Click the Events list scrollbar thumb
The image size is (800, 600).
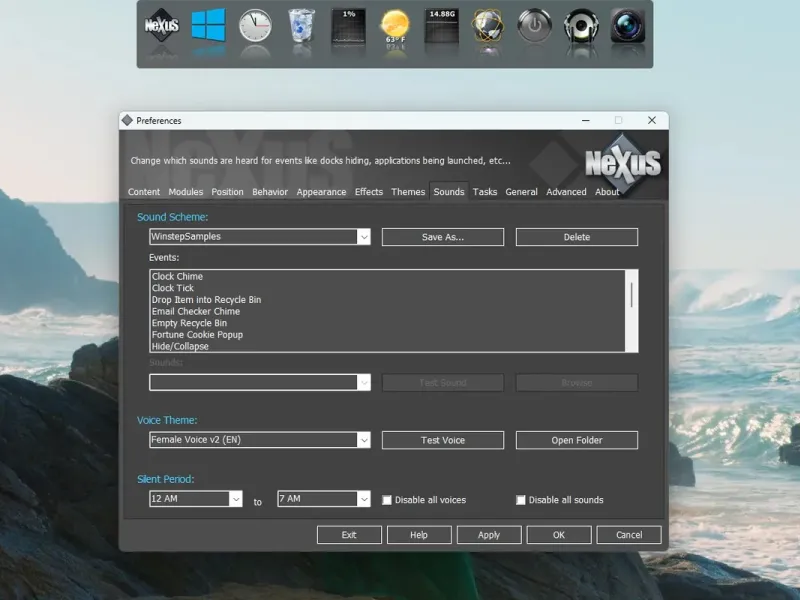[632, 295]
